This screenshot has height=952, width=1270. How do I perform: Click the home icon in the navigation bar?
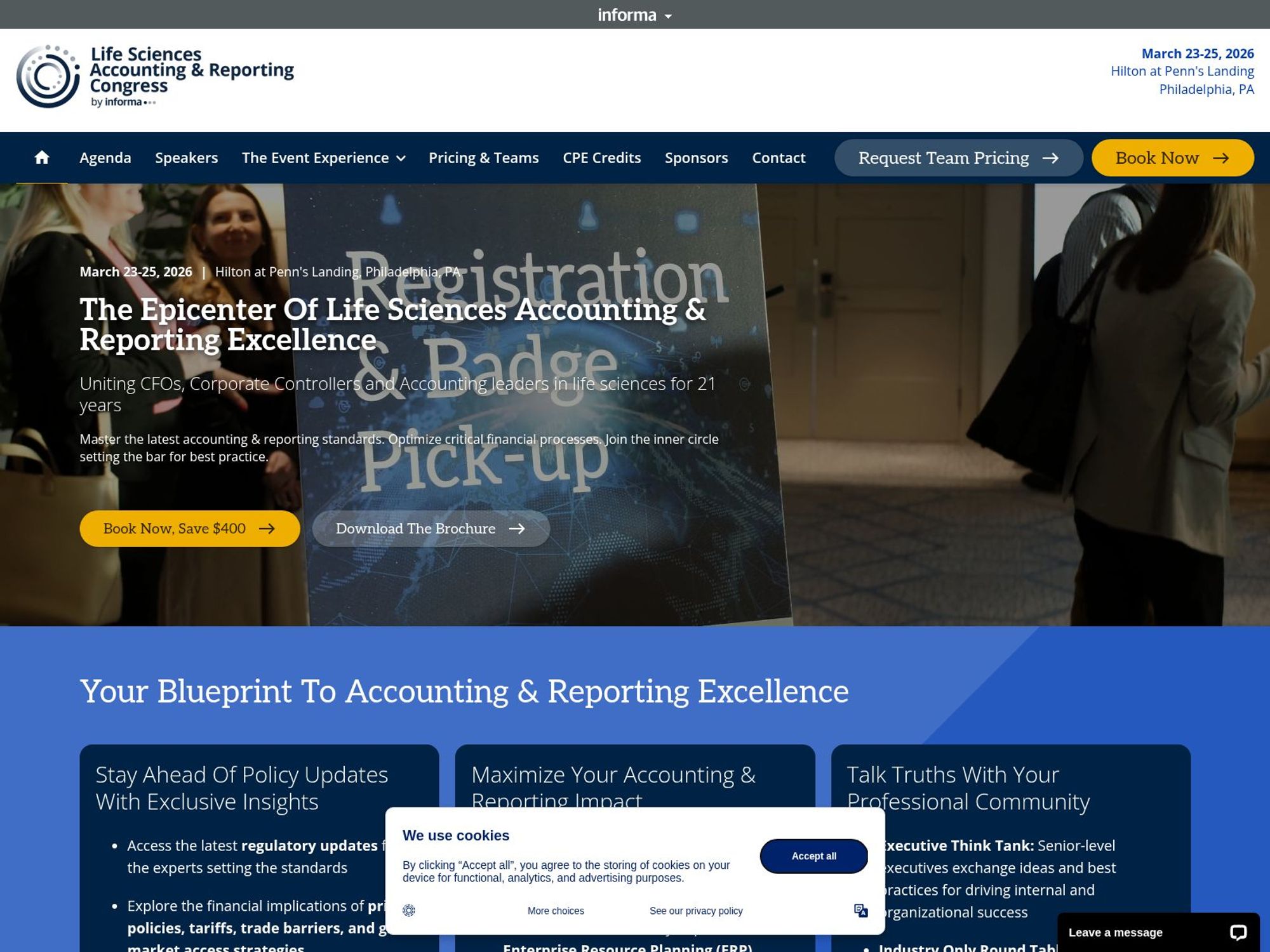42,157
